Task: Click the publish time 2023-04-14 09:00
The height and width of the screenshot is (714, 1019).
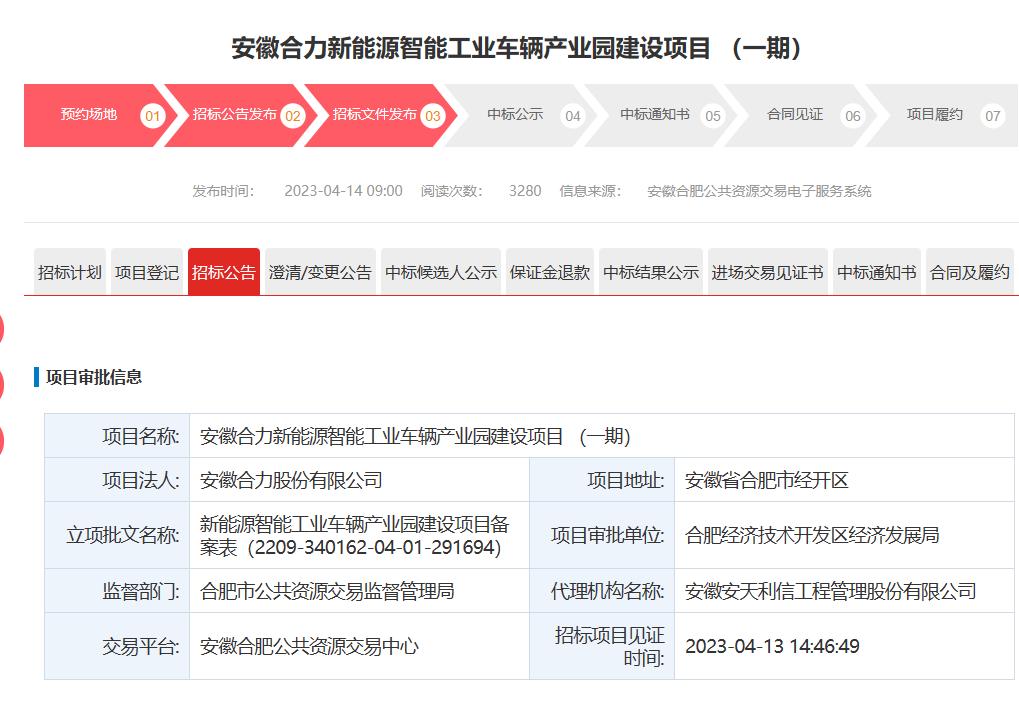Action: click(343, 191)
